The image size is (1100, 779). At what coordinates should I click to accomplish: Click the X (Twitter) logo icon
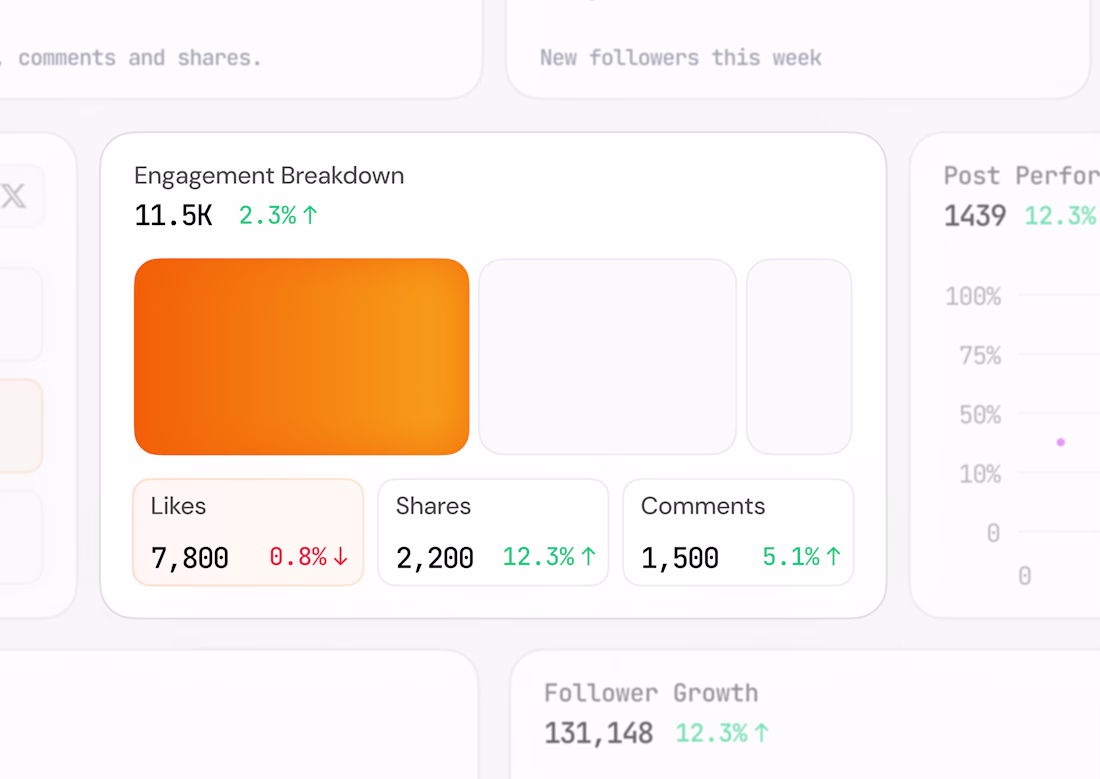13,196
